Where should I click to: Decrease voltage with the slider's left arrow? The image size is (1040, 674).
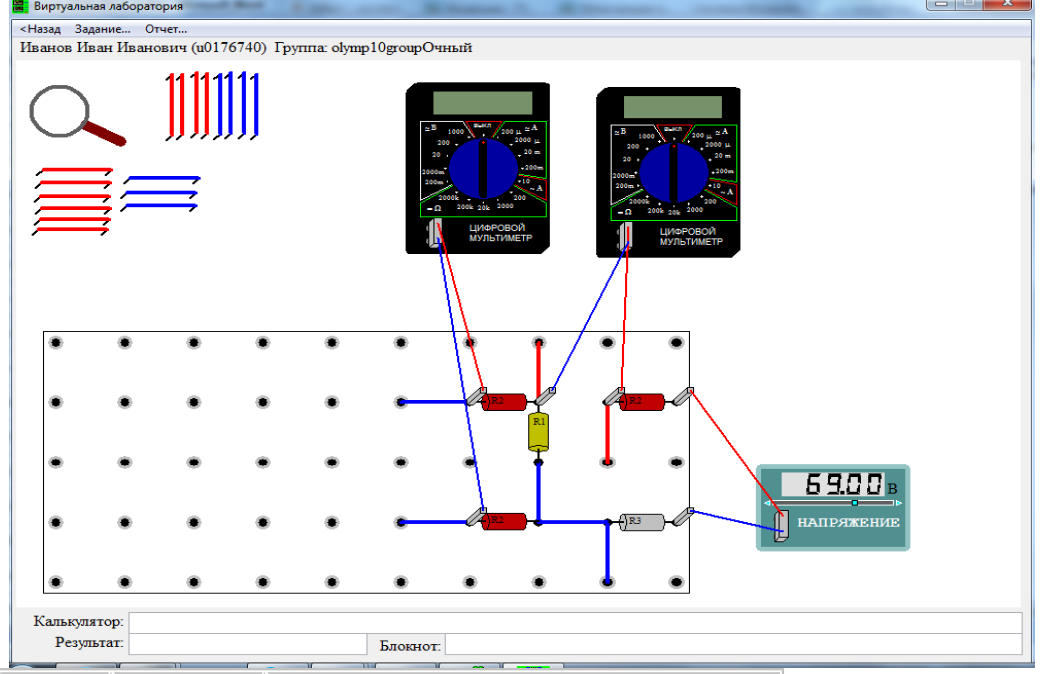coord(767,503)
